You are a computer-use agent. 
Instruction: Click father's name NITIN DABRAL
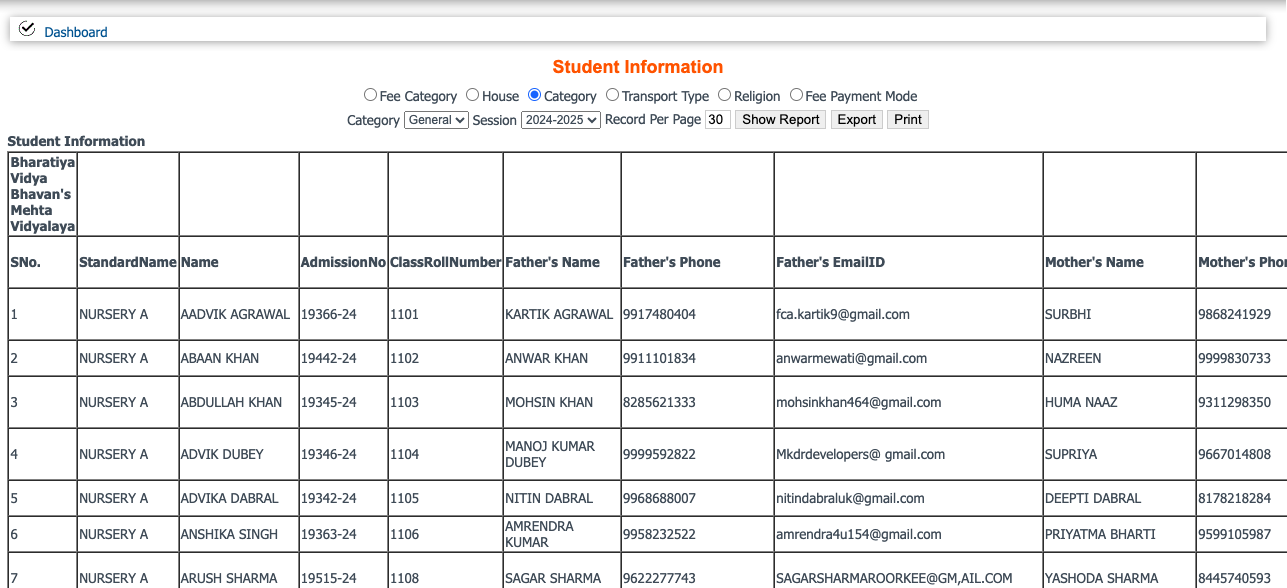point(549,498)
